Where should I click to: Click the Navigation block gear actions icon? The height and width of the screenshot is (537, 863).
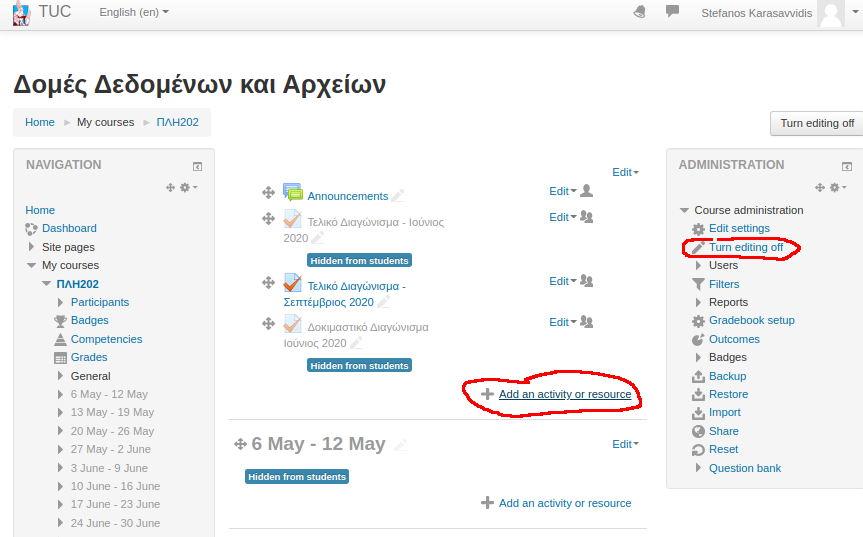click(187, 187)
